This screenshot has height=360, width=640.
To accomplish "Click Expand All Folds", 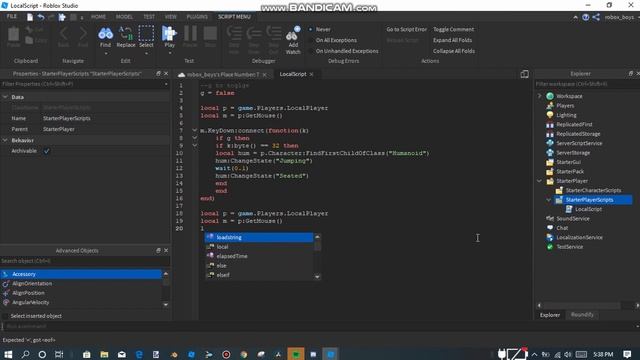I will click(x=452, y=40).
